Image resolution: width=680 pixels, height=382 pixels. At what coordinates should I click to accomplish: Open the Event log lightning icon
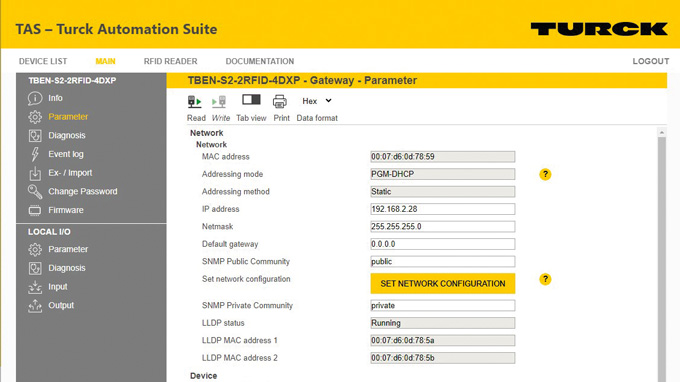tap(35, 154)
